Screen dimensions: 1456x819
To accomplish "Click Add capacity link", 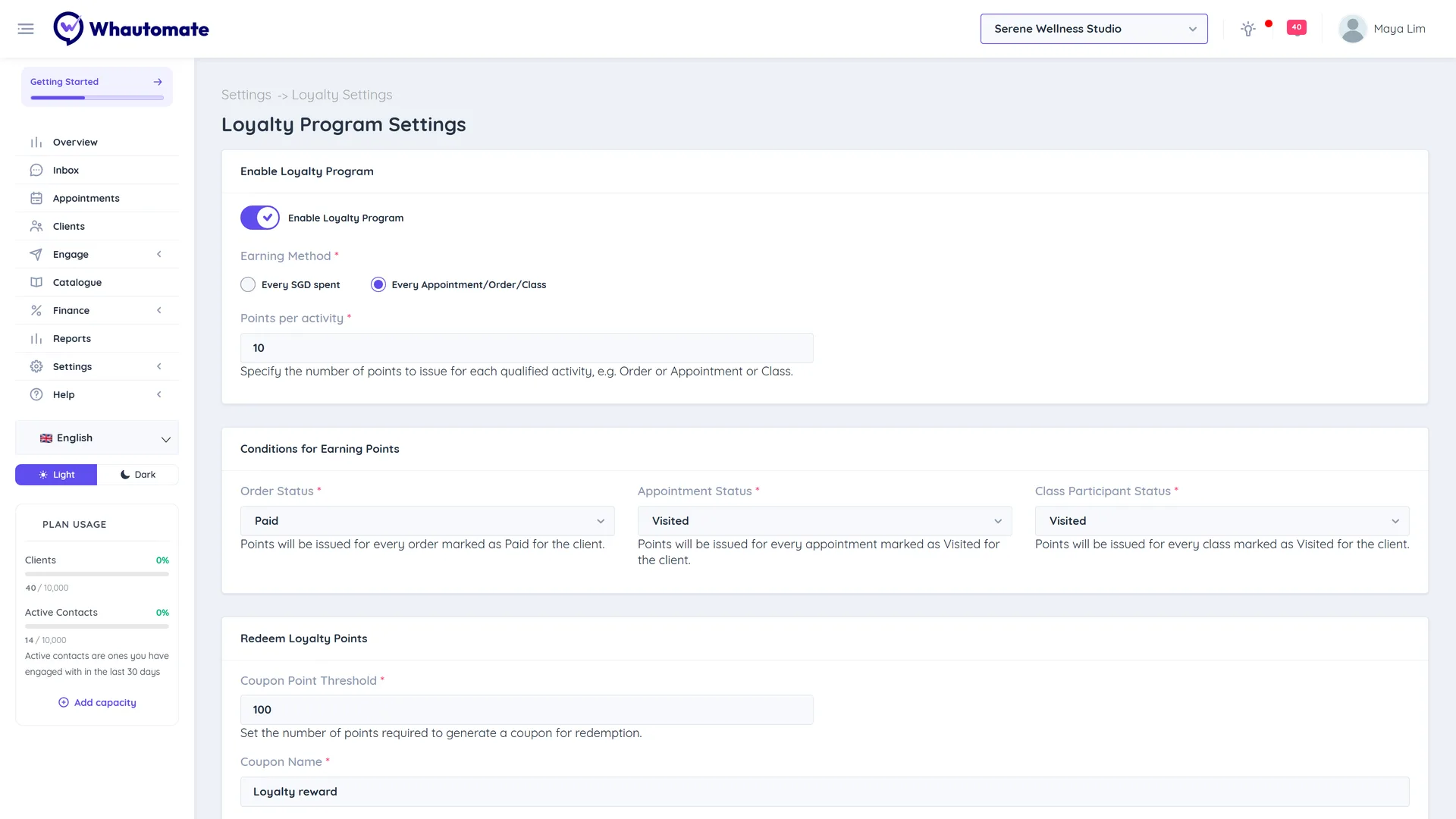I will 97,703.
